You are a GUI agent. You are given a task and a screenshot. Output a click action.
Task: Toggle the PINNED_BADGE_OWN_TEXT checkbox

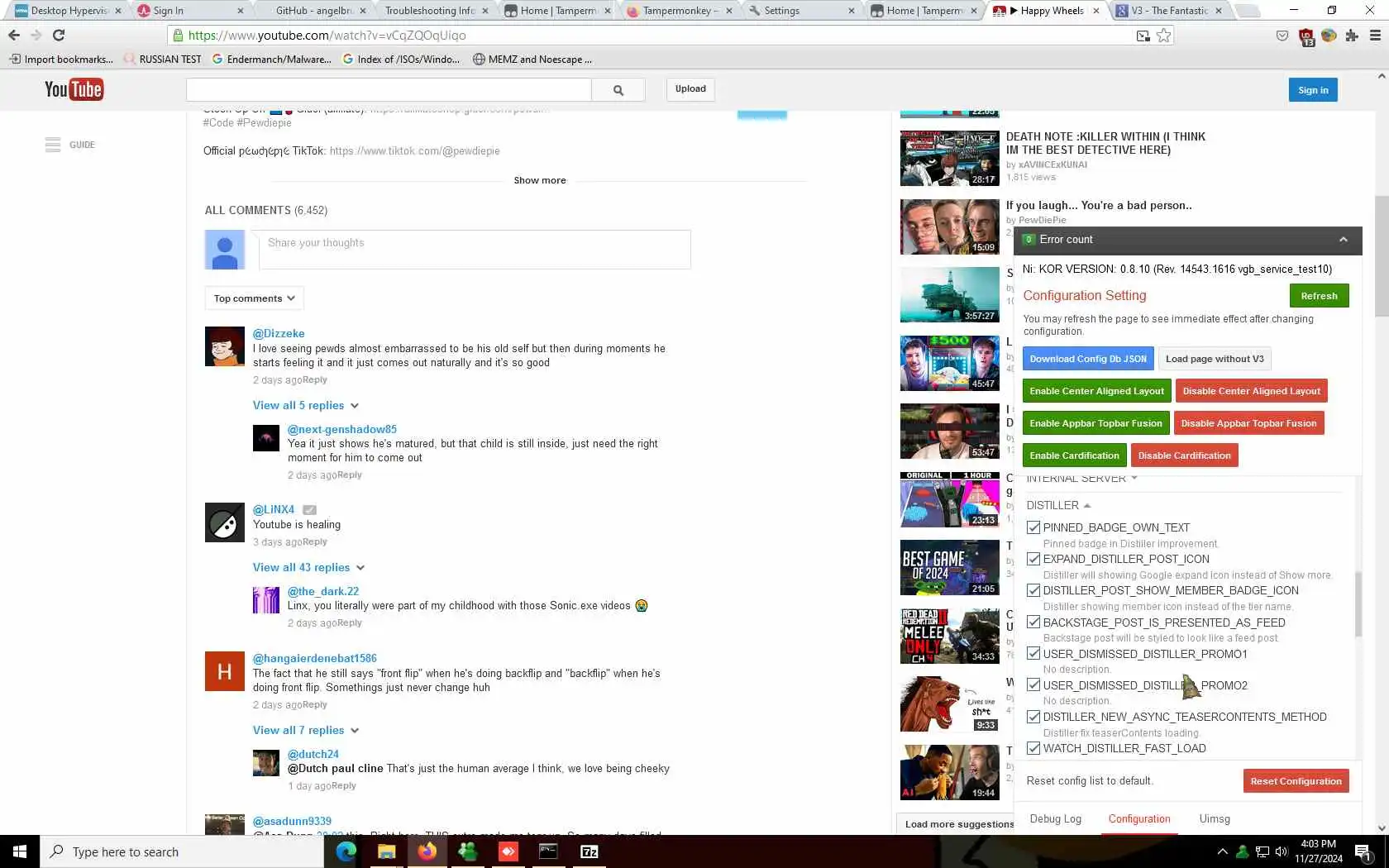click(1033, 527)
